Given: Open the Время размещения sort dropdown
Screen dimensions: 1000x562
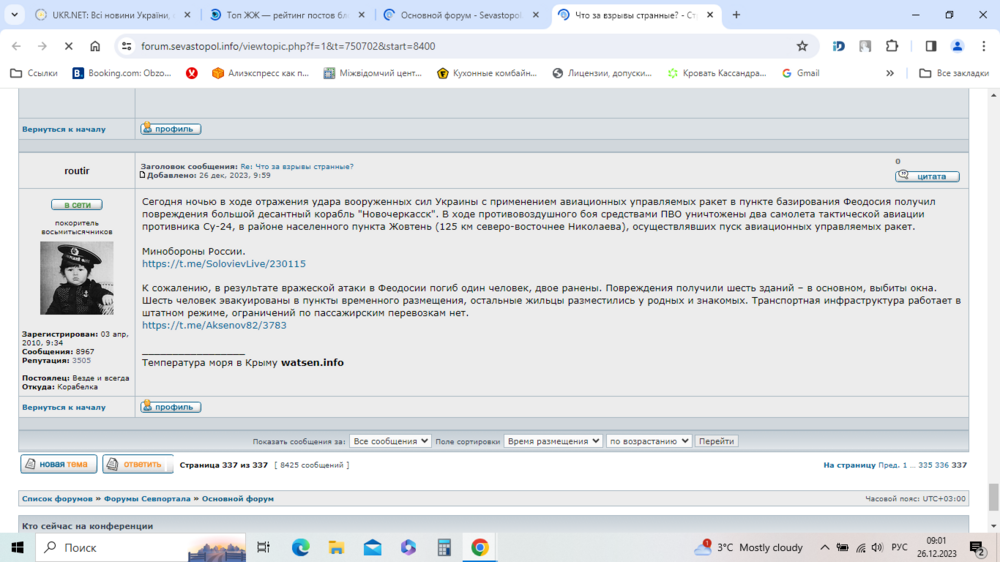Looking at the screenshot, I should [x=552, y=441].
